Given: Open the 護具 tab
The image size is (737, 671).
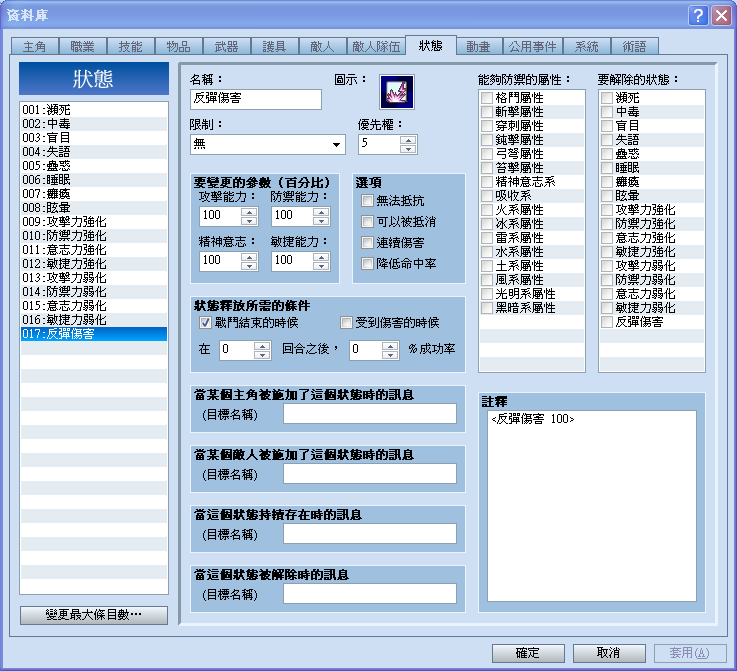Looking at the screenshot, I should 274,47.
